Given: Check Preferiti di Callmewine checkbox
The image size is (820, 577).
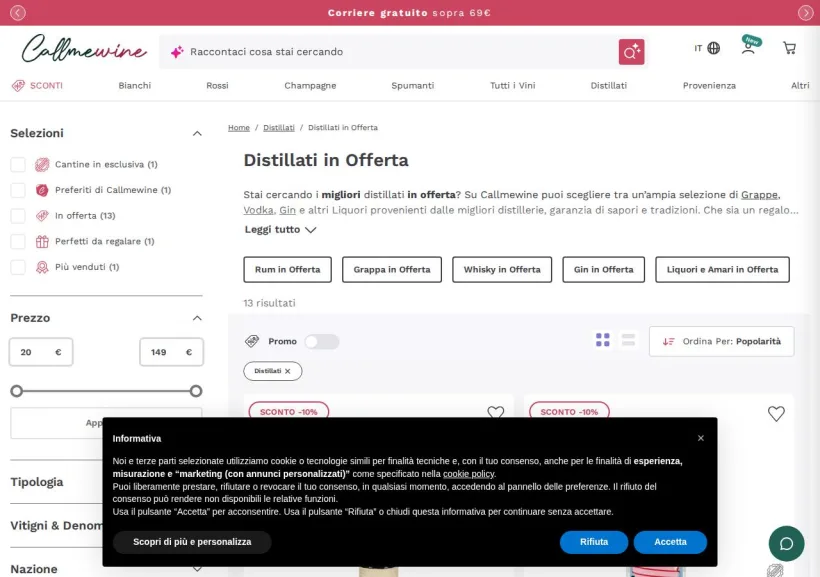Looking at the screenshot, I should coord(18,190).
